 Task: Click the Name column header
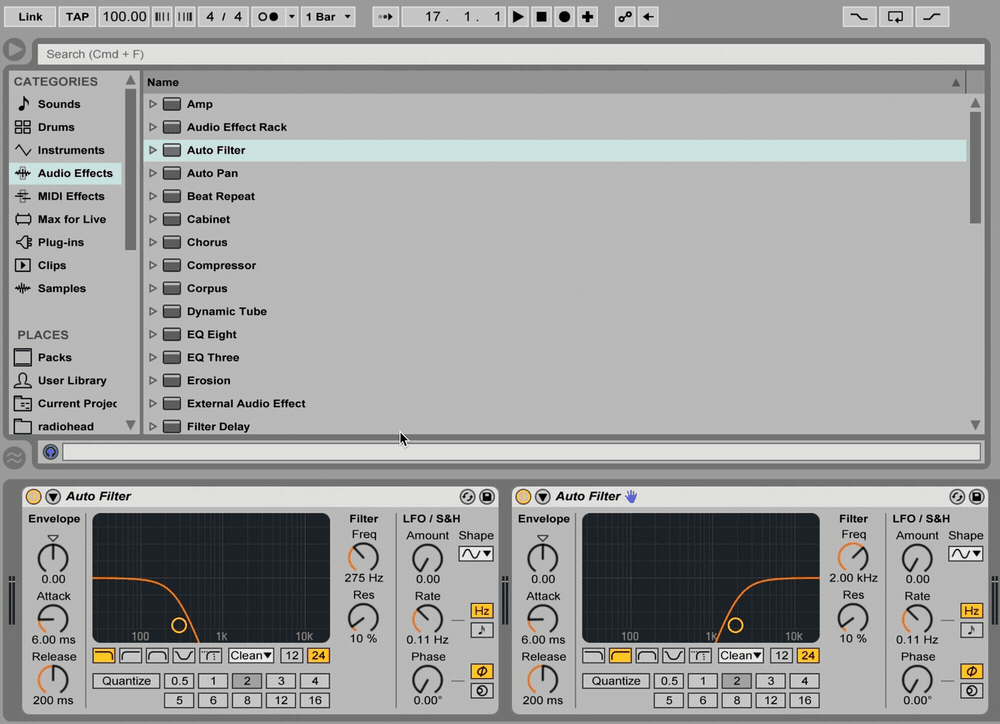(555, 82)
